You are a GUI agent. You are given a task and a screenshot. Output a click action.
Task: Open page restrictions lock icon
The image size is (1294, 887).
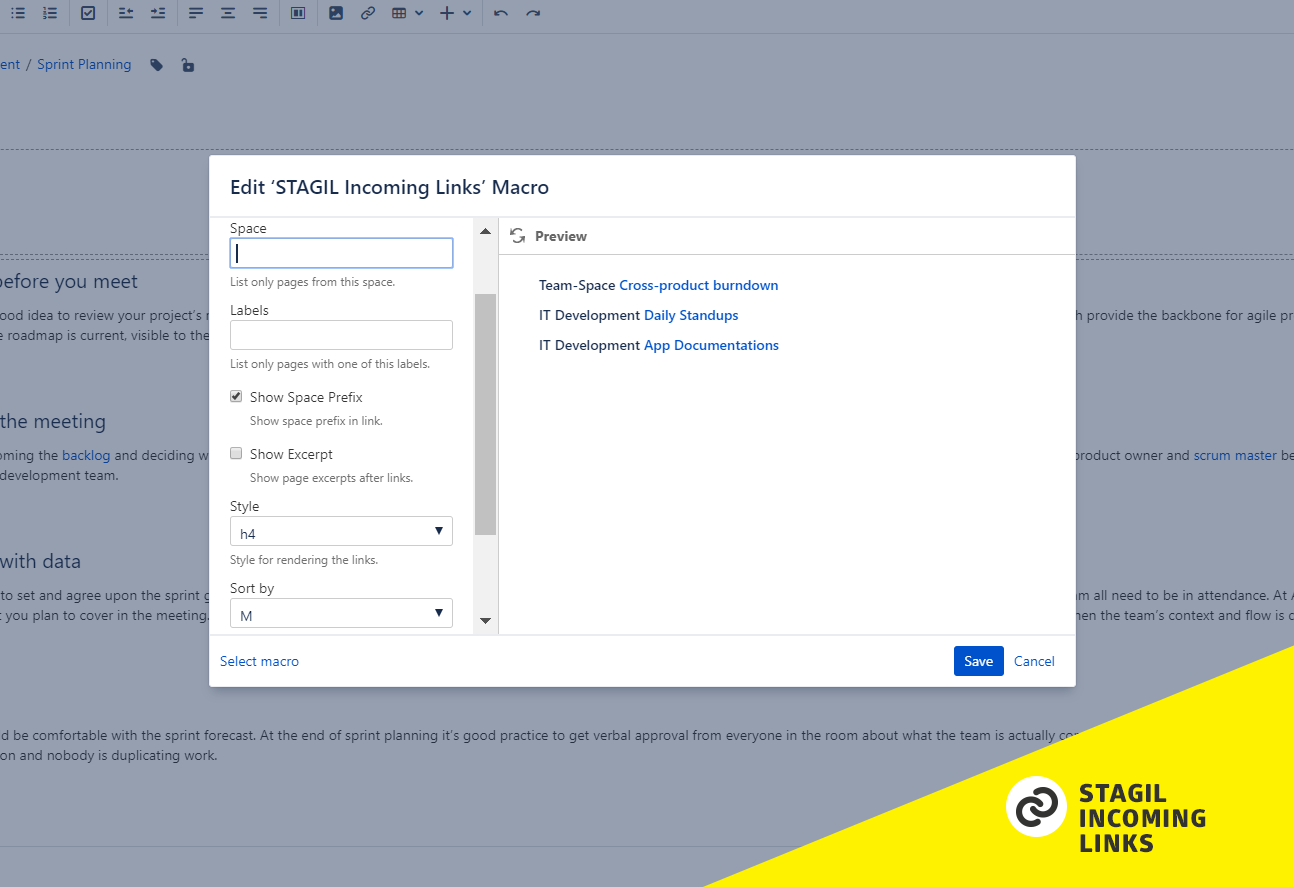point(188,65)
